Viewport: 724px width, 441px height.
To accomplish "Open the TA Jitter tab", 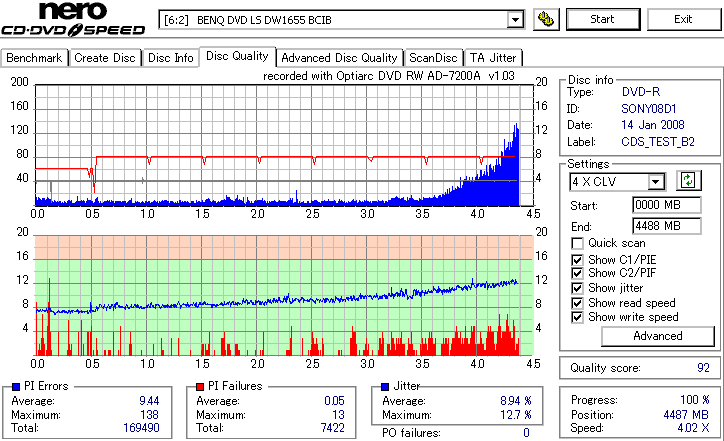I will point(493,58).
